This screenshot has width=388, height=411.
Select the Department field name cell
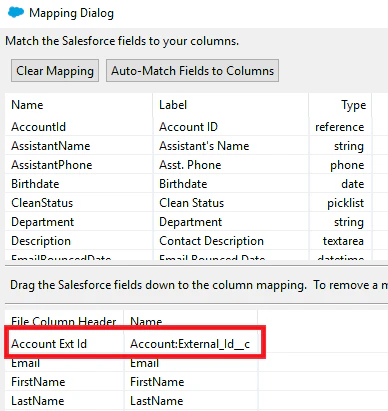coord(43,222)
